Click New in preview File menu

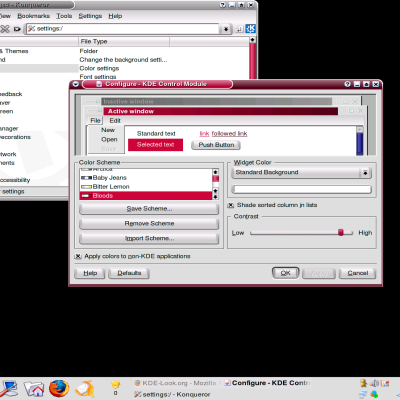pos(108,130)
